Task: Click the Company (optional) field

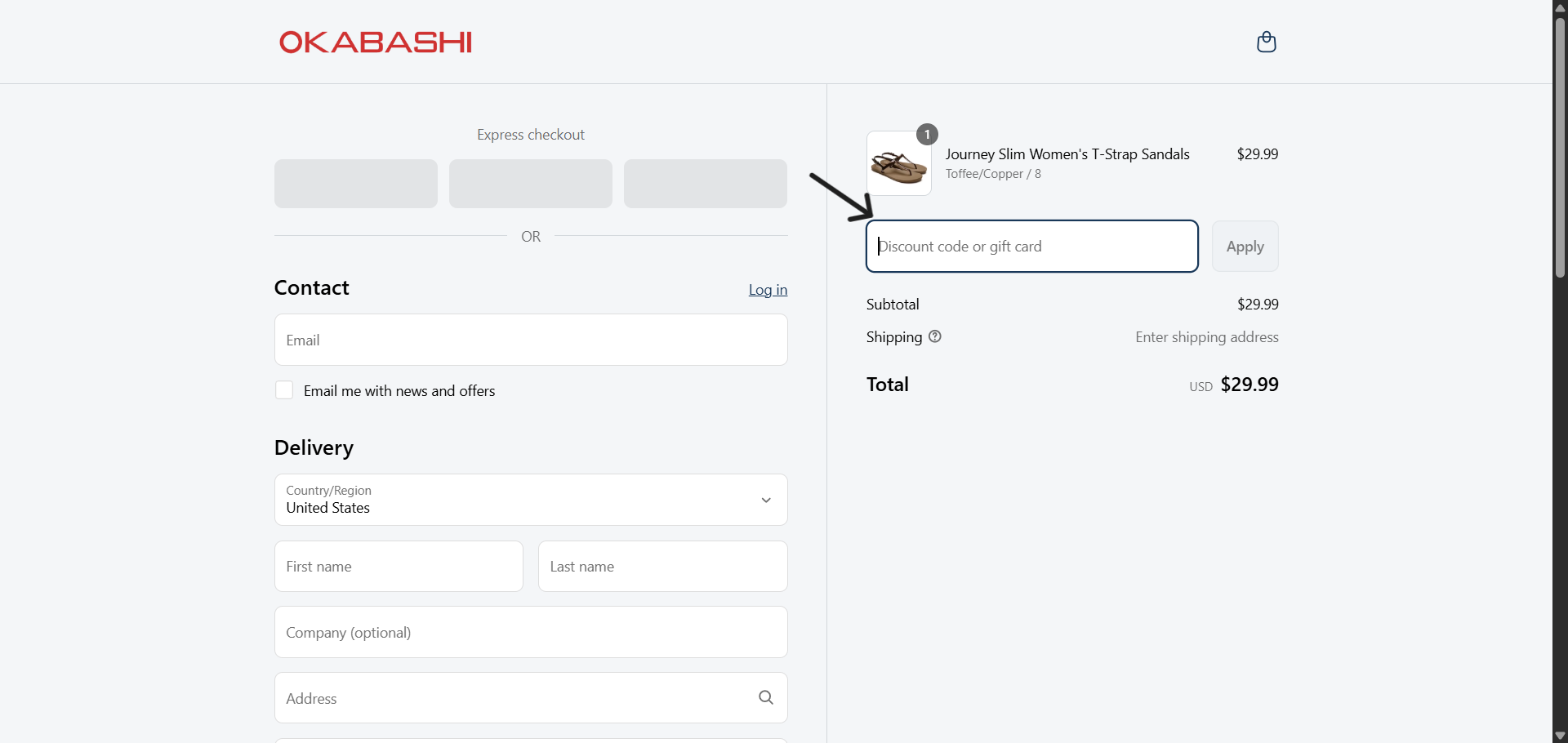Action: click(x=531, y=633)
